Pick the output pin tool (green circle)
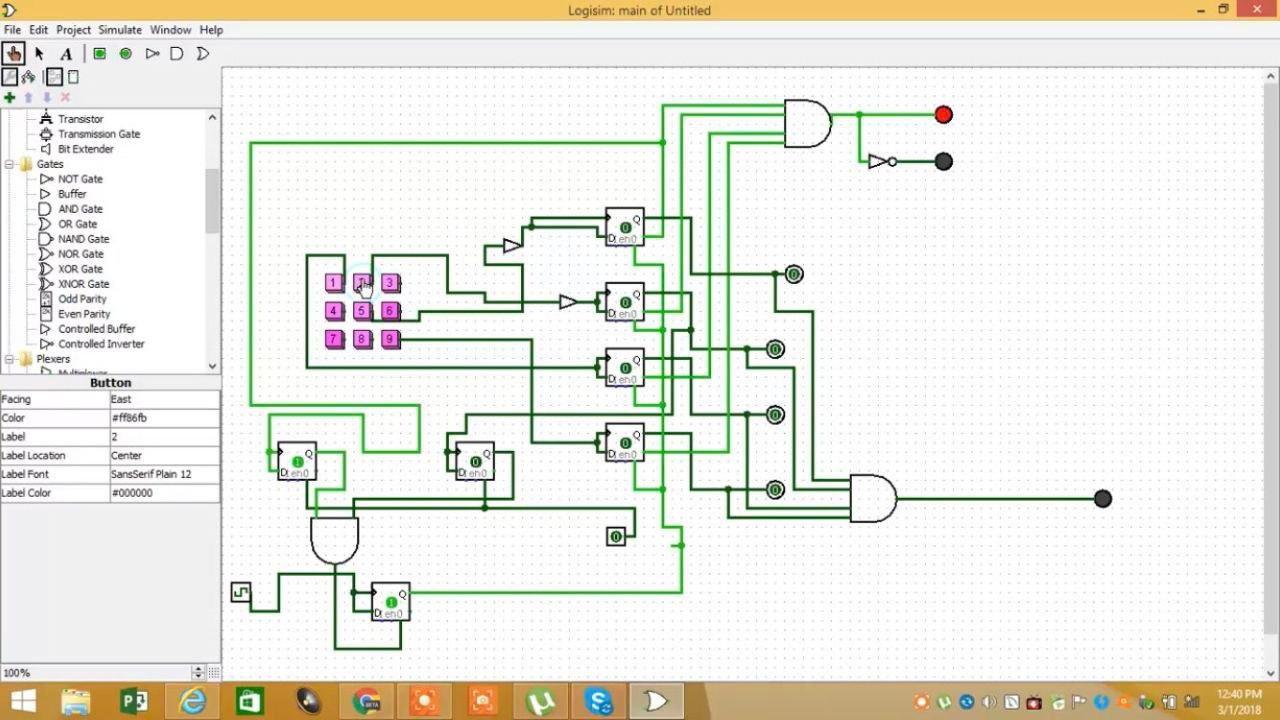The width and height of the screenshot is (1280, 720). coord(125,53)
